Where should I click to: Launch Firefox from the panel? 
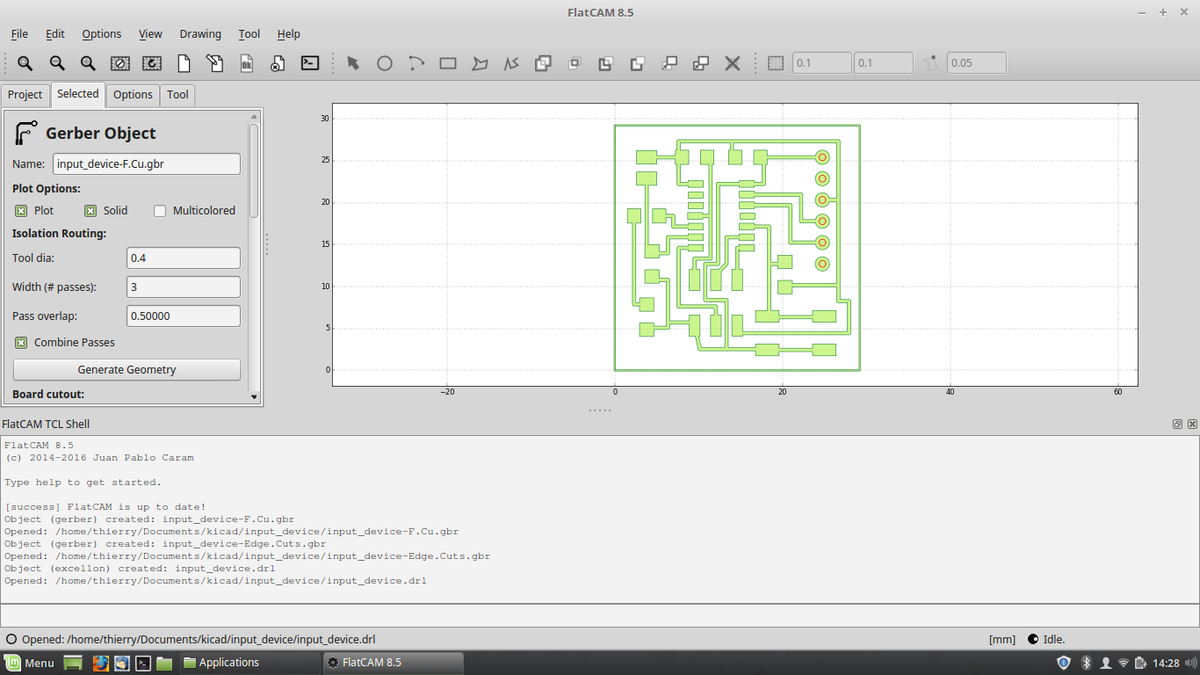(101, 663)
